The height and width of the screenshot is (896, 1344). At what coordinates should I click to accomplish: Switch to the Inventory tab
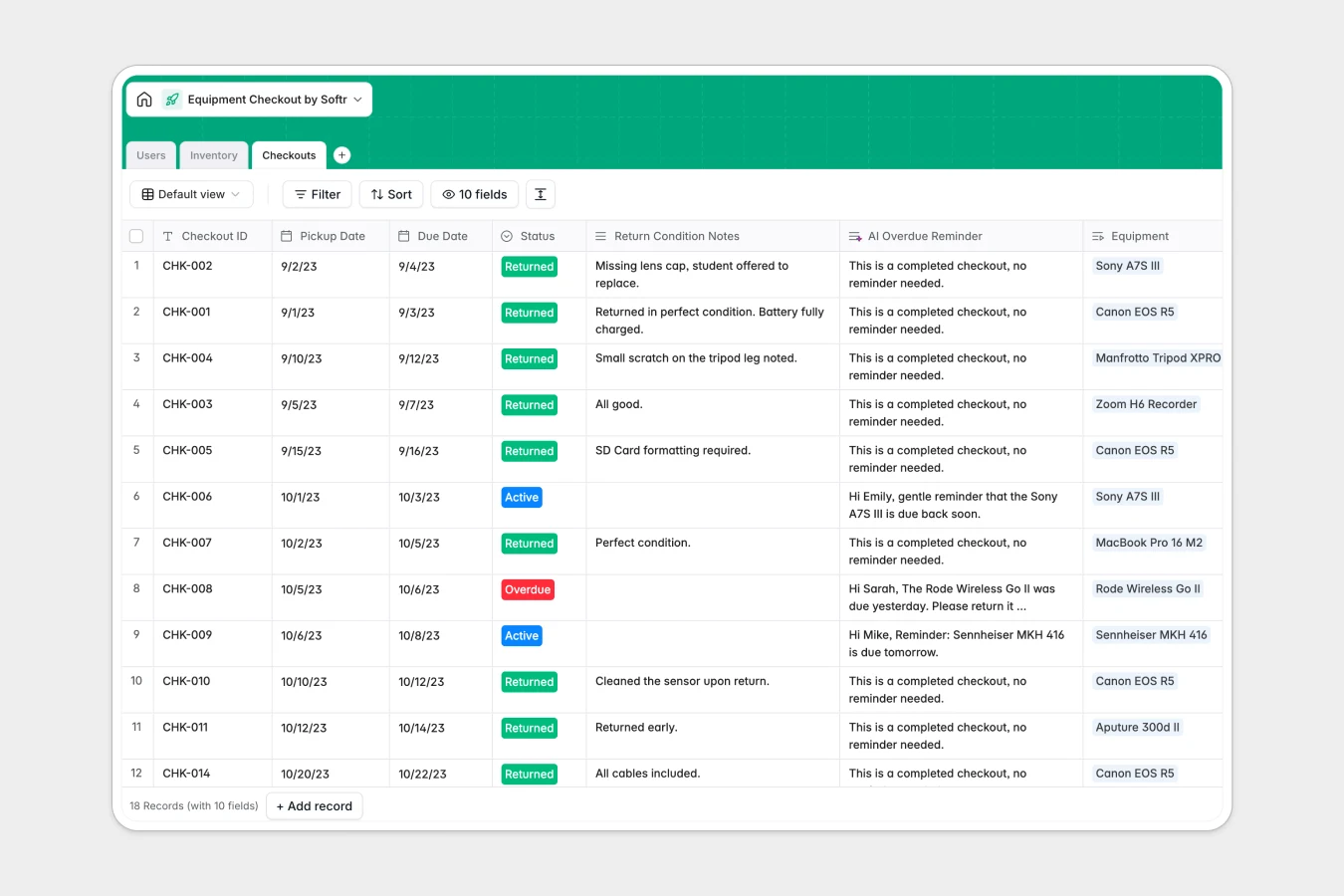point(213,155)
